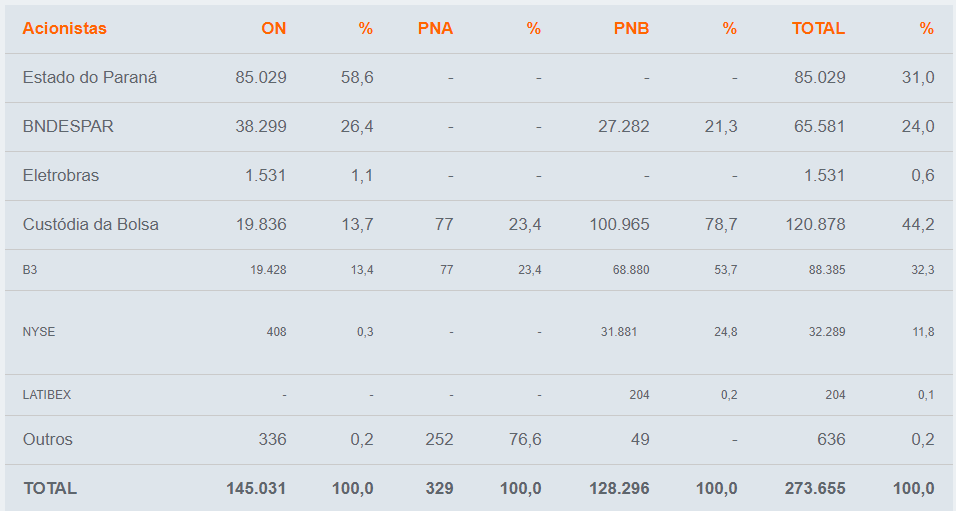
Task: Click the BNDESPAR shareholder name
Action: (68, 126)
